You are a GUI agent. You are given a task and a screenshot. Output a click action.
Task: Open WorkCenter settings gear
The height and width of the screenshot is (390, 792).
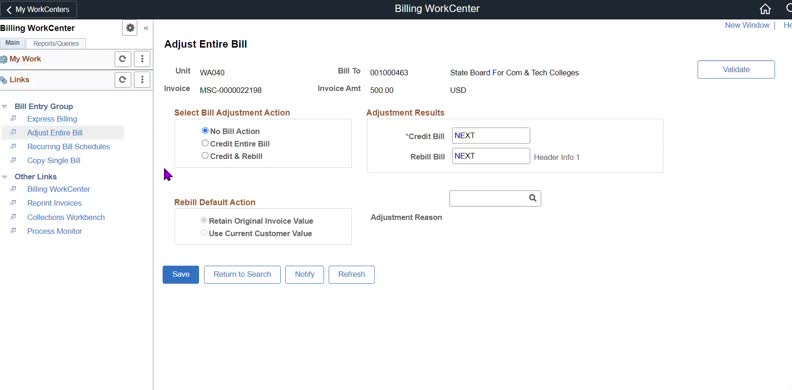pos(130,28)
